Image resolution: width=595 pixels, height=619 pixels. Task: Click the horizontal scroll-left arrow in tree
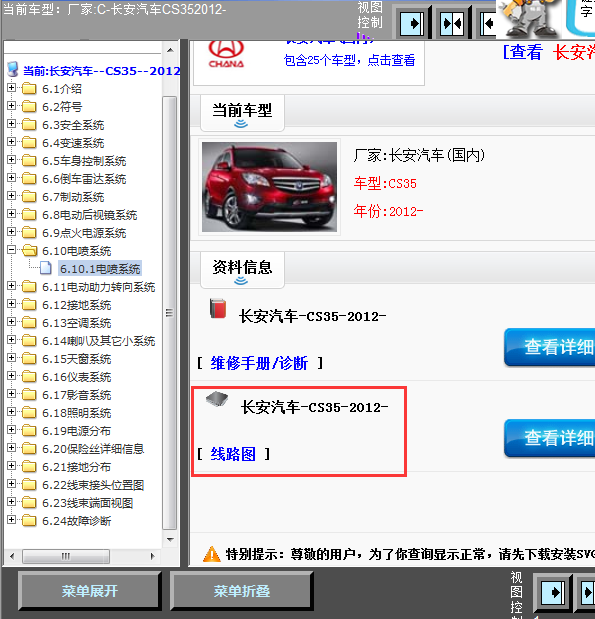click(x=12, y=556)
